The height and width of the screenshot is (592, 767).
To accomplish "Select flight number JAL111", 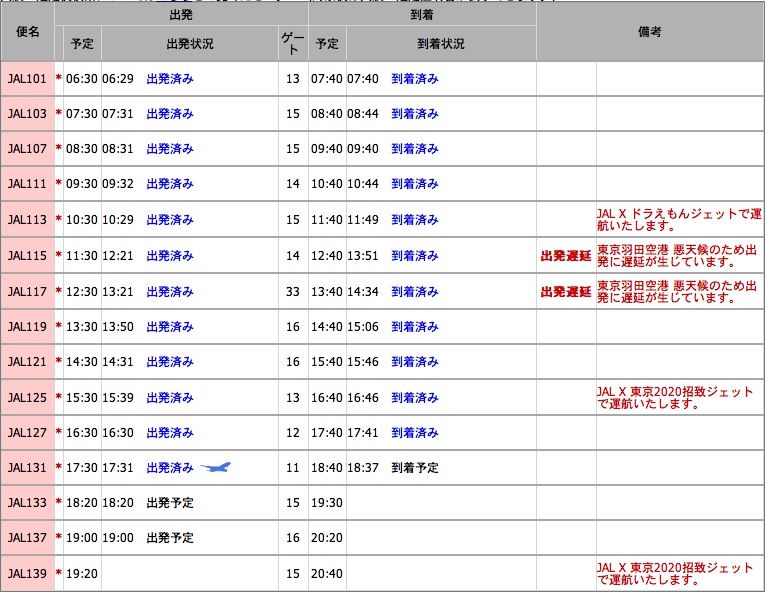I will tap(27, 184).
